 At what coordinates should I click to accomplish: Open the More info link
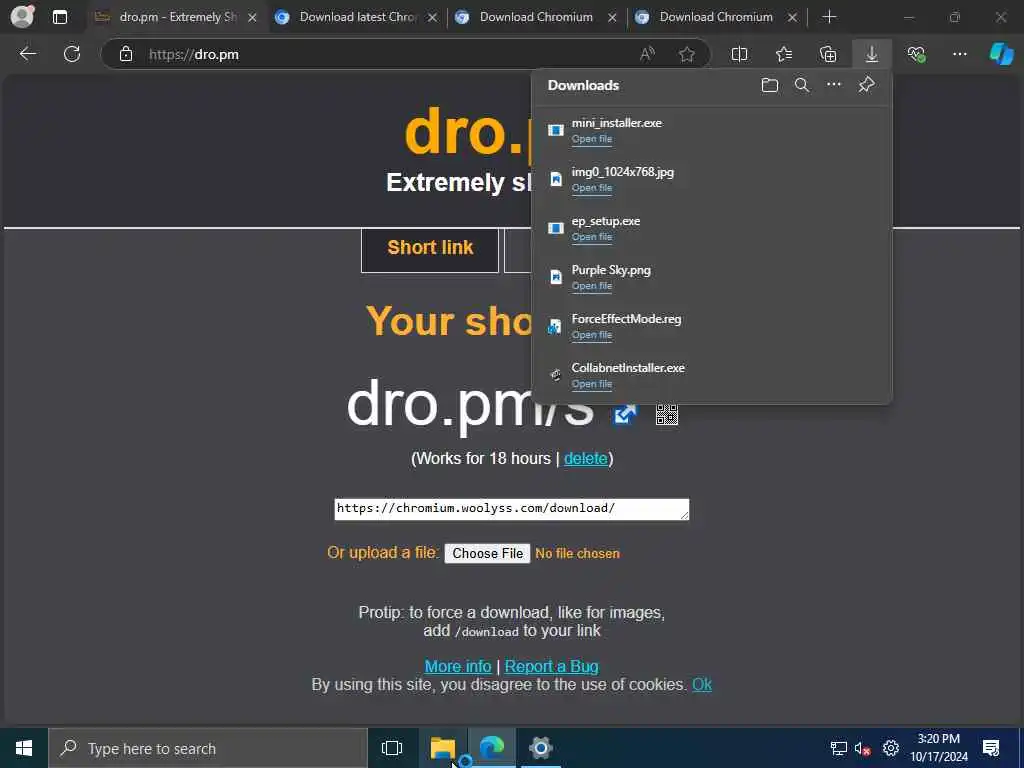(458, 666)
